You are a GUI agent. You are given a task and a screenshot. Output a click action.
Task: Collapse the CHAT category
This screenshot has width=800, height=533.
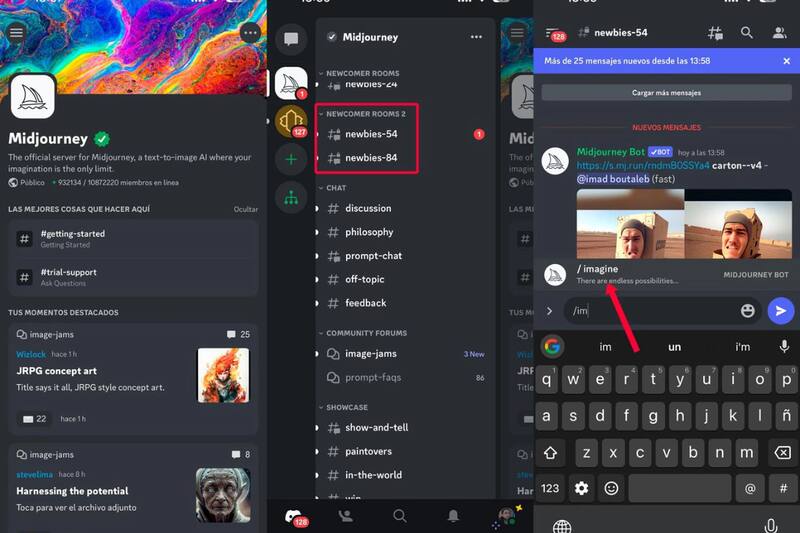(x=333, y=188)
